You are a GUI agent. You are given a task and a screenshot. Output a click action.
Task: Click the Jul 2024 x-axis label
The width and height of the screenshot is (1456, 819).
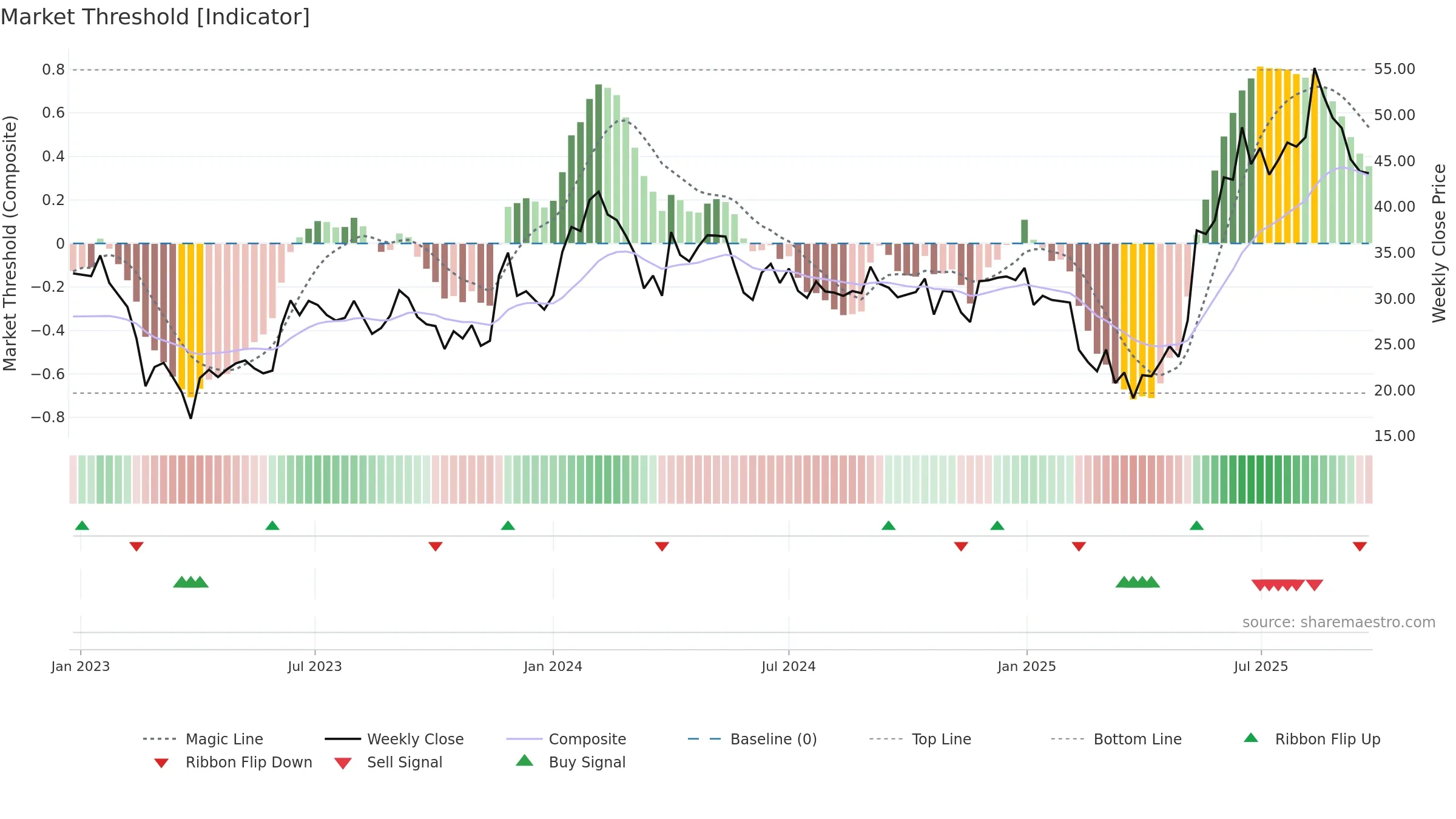789,667
